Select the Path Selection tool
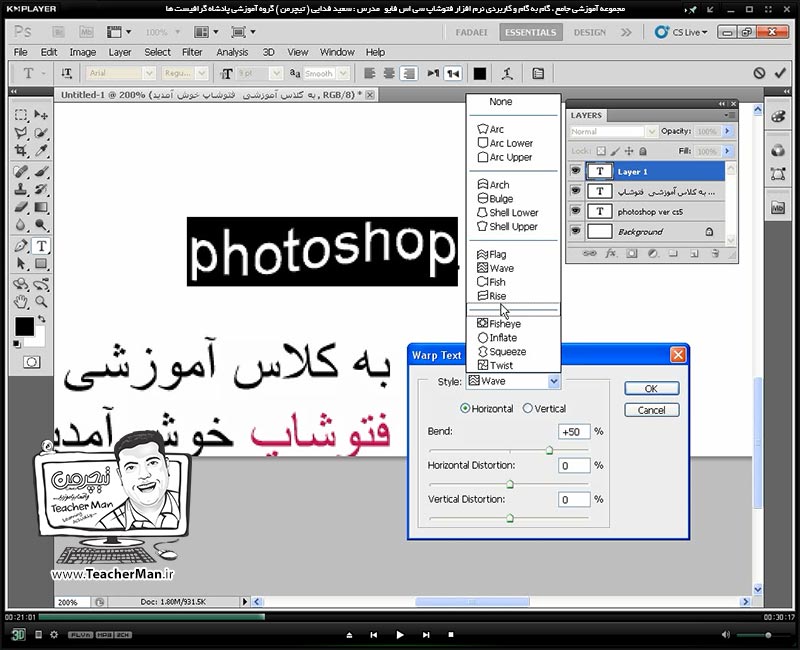The image size is (800, 650). coord(20,264)
